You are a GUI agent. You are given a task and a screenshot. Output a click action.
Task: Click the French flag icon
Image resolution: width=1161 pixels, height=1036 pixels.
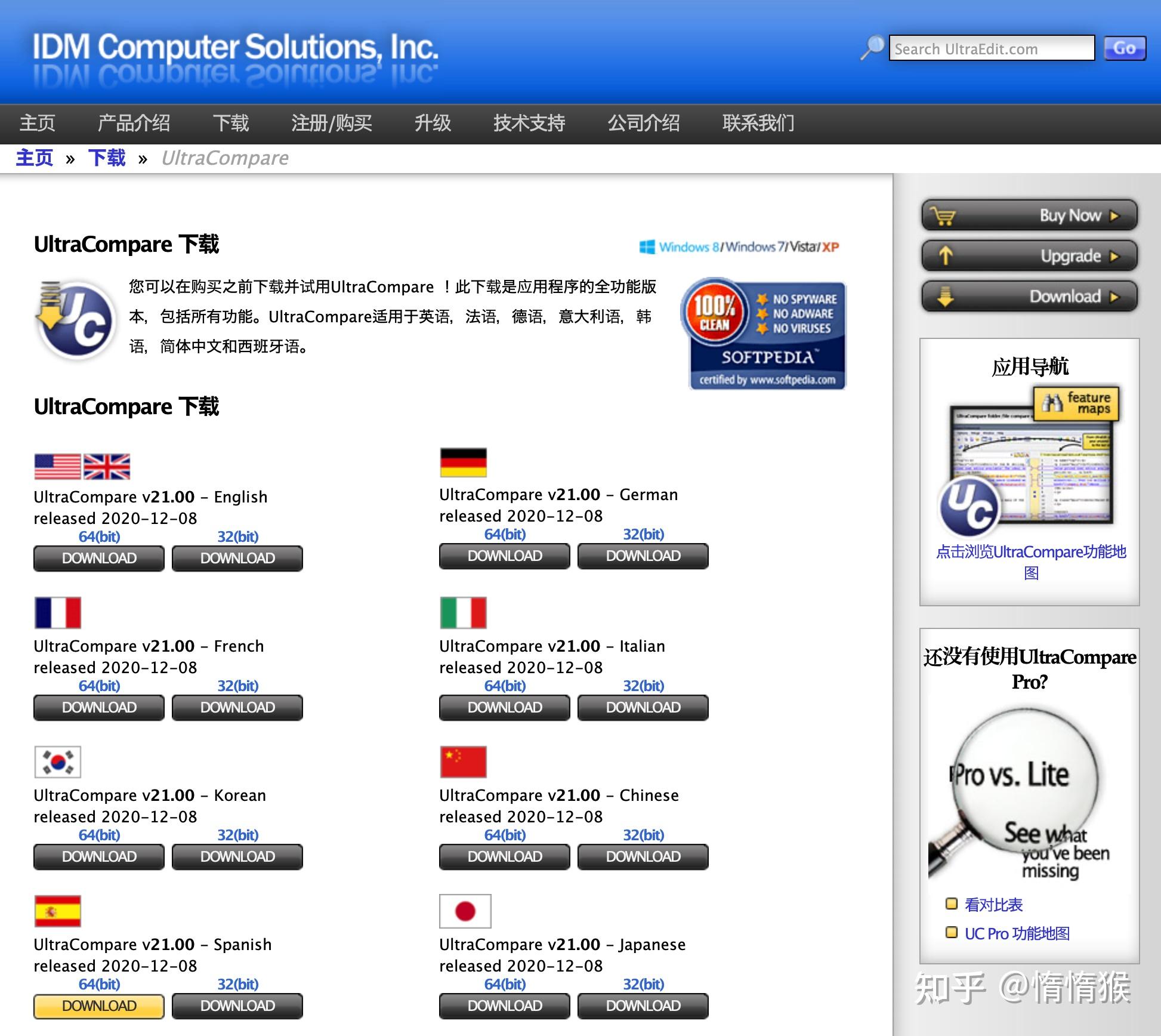tap(57, 612)
